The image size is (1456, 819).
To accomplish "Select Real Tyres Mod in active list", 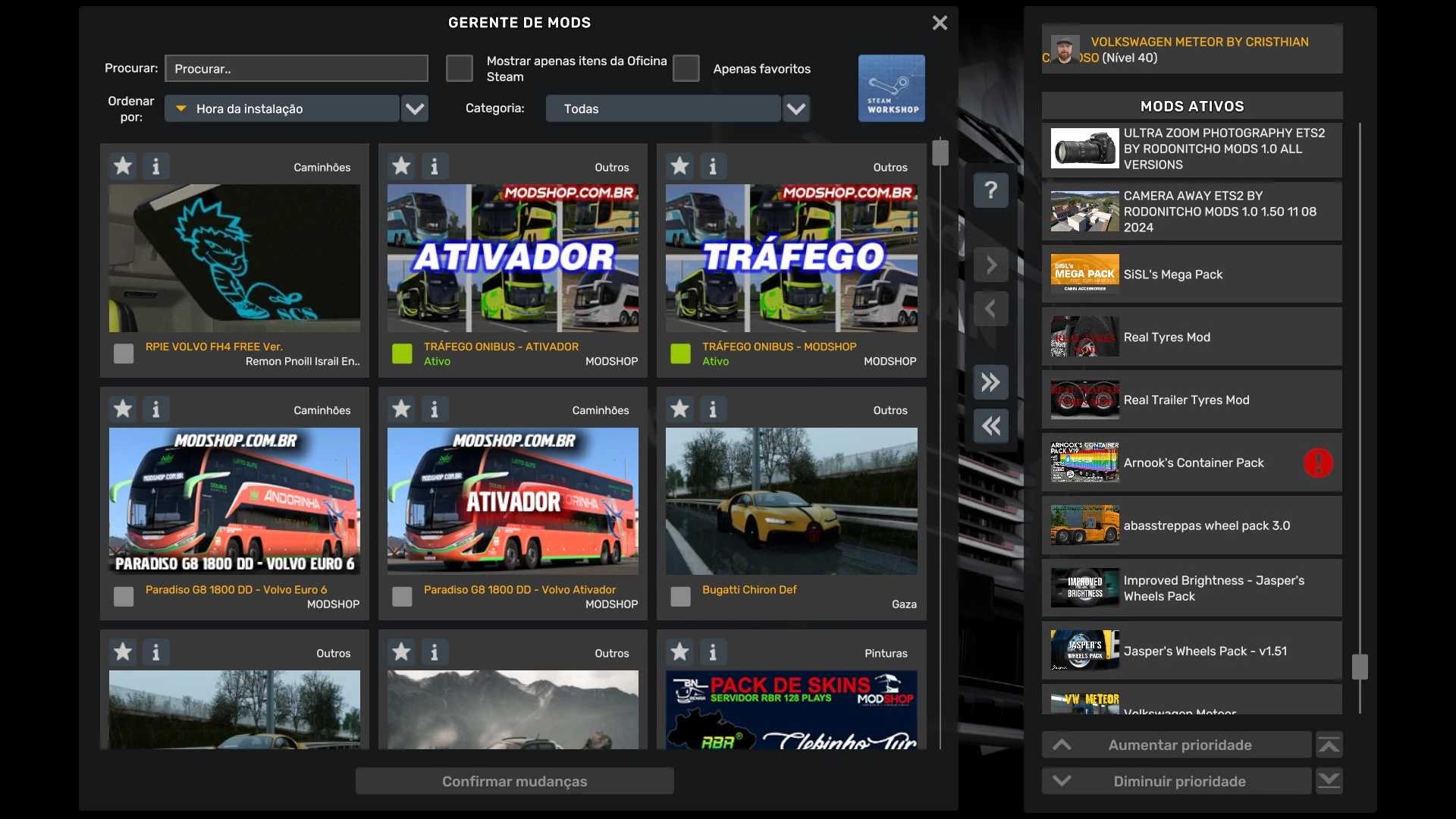I will point(1191,337).
